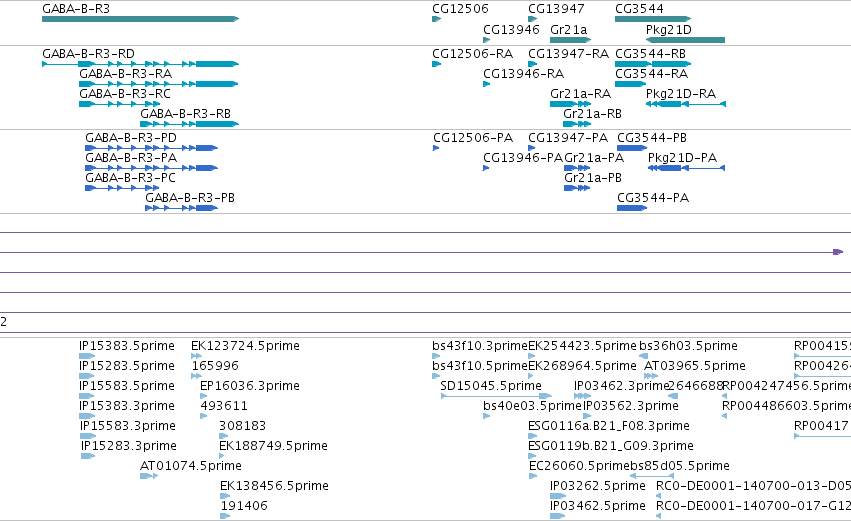
Task: Click the IP15283.5prime feature label
Action: click(127, 366)
